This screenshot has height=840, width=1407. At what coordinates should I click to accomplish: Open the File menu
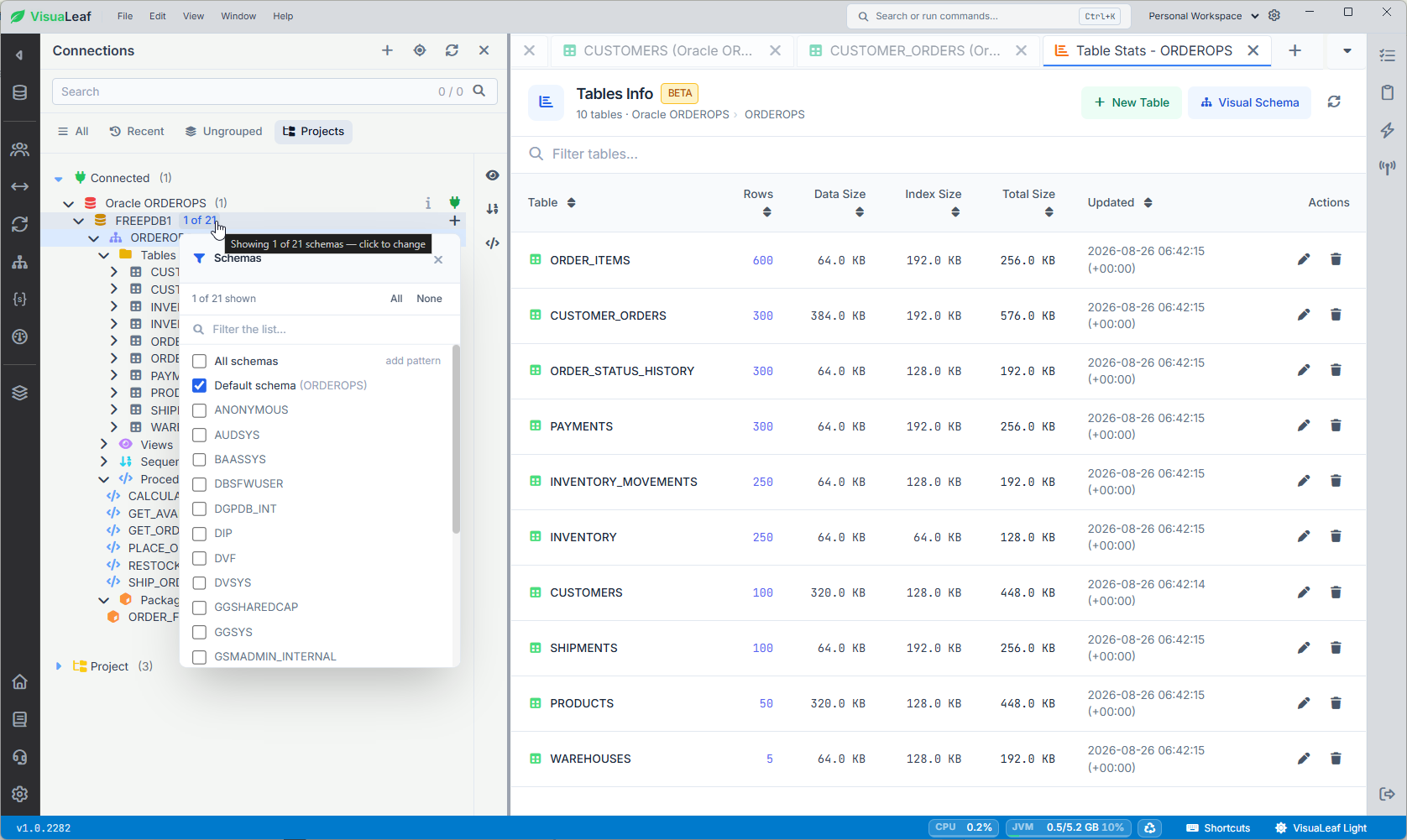coord(125,16)
